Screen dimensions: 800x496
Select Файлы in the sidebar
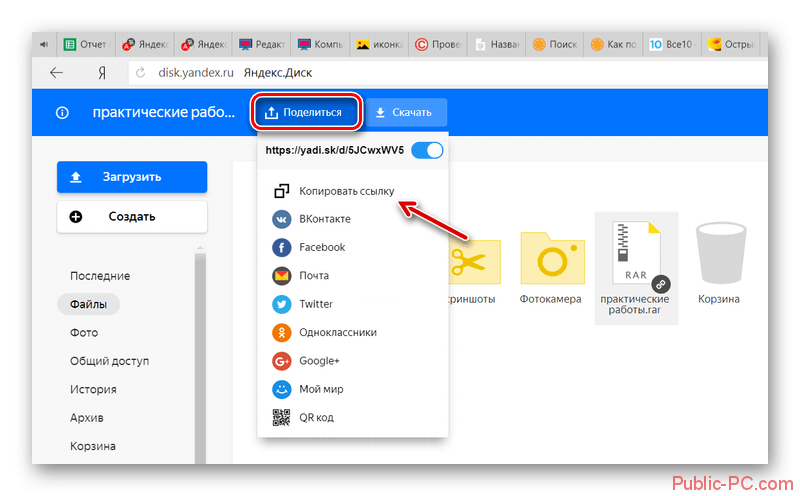coord(88,305)
